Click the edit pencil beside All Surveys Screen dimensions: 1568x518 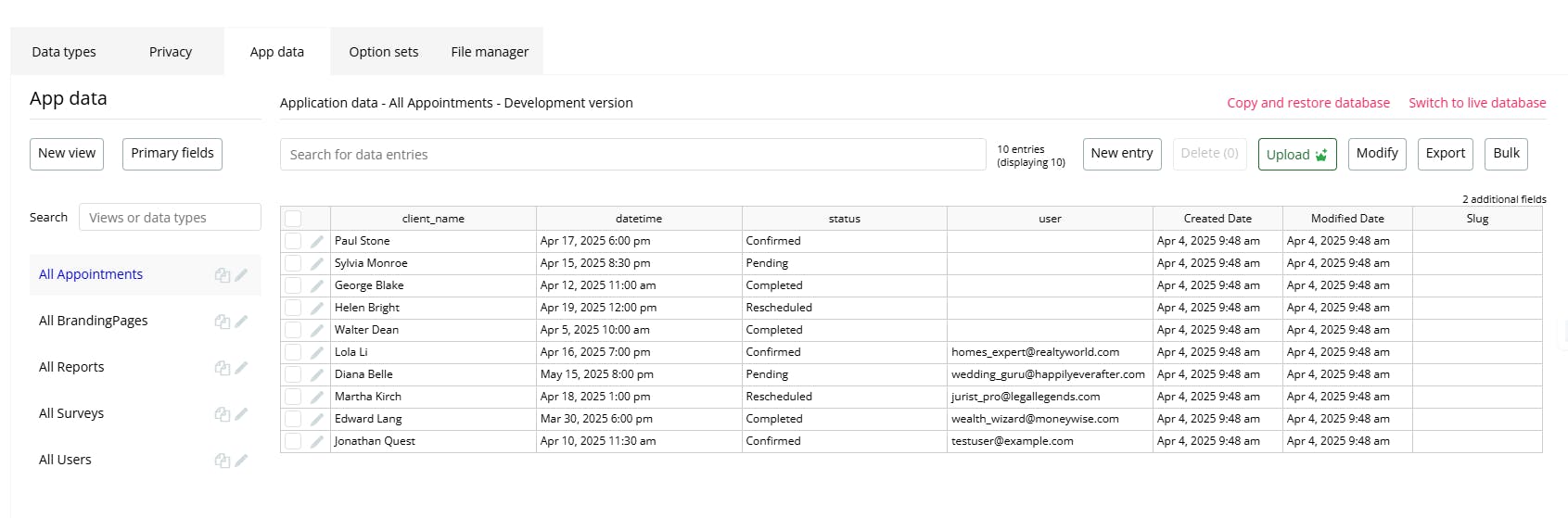coord(242,414)
